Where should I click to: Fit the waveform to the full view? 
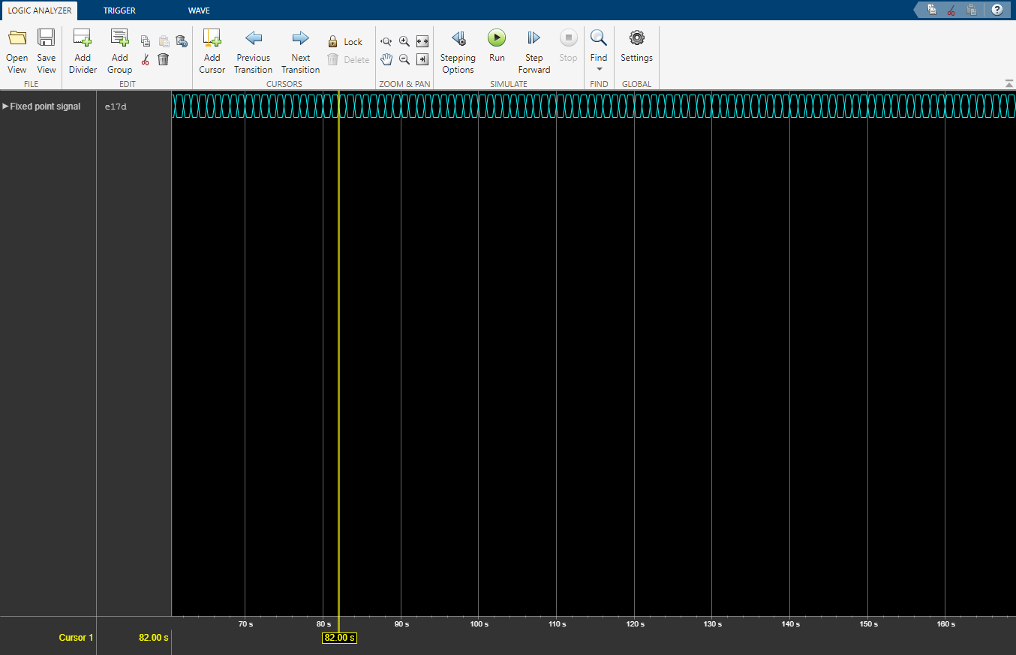tap(422, 41)
